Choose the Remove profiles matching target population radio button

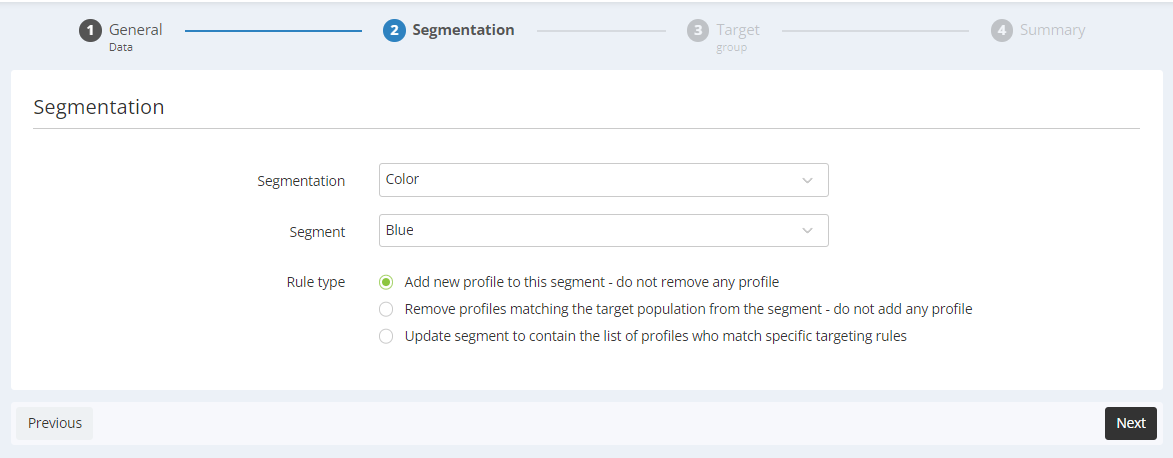coord(385,309)
